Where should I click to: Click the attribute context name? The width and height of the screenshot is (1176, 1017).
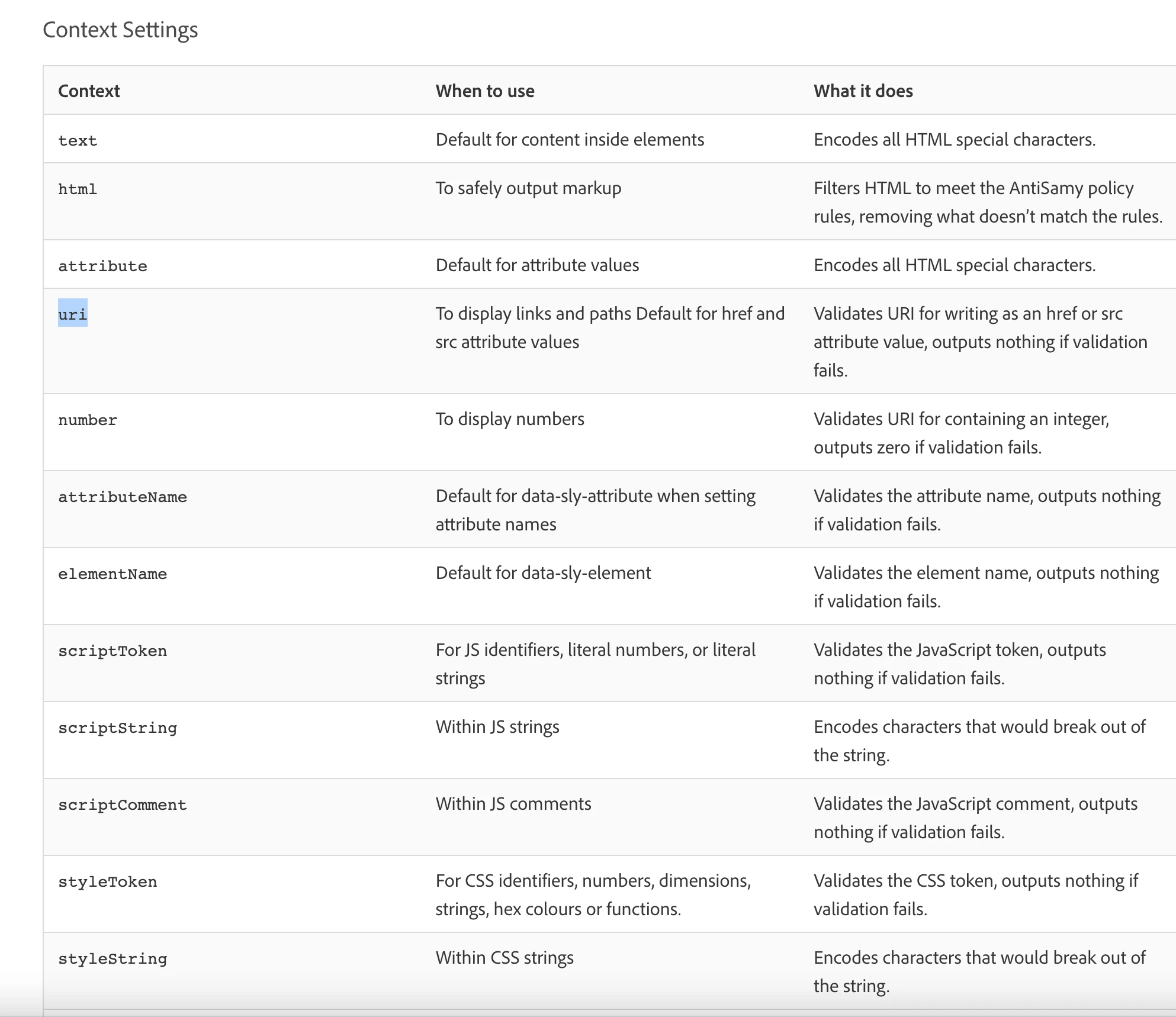point(102,266)
